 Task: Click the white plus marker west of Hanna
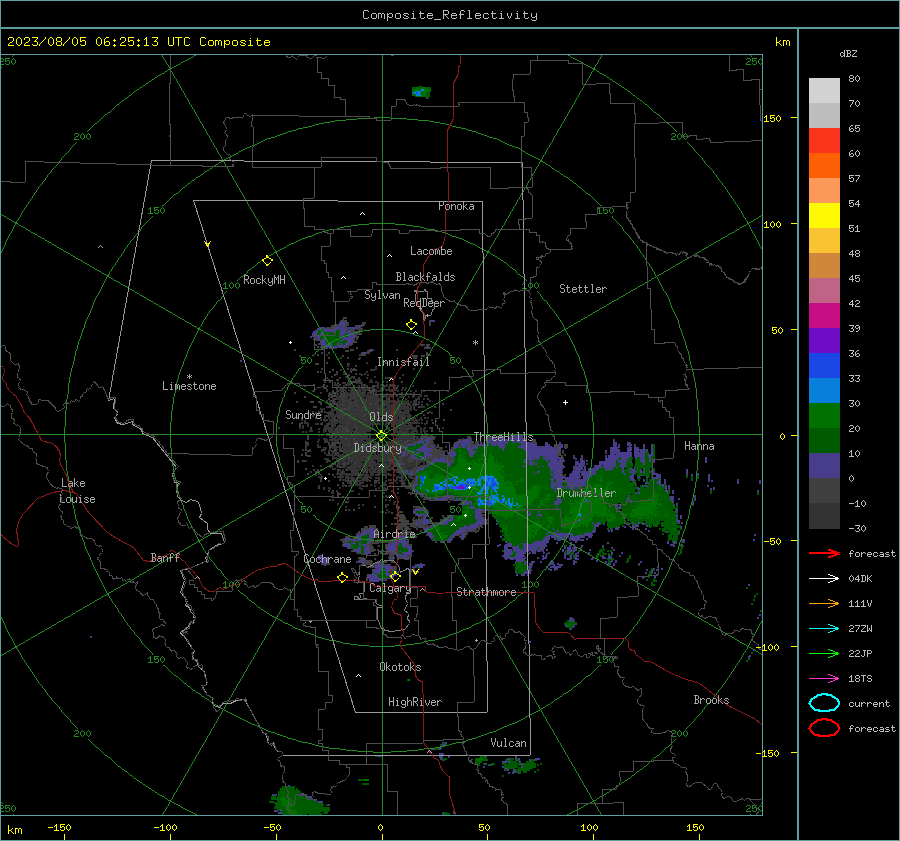tap(565, 402)
